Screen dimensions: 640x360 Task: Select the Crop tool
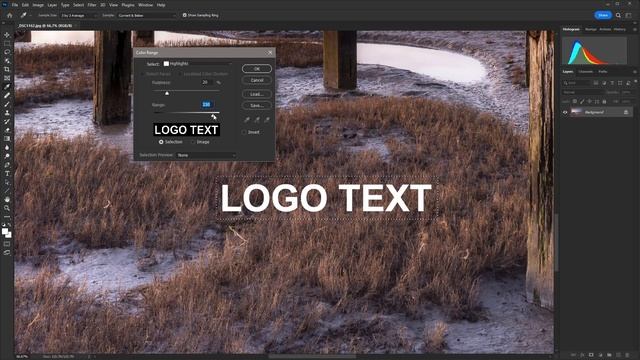(x=7, y=69)
